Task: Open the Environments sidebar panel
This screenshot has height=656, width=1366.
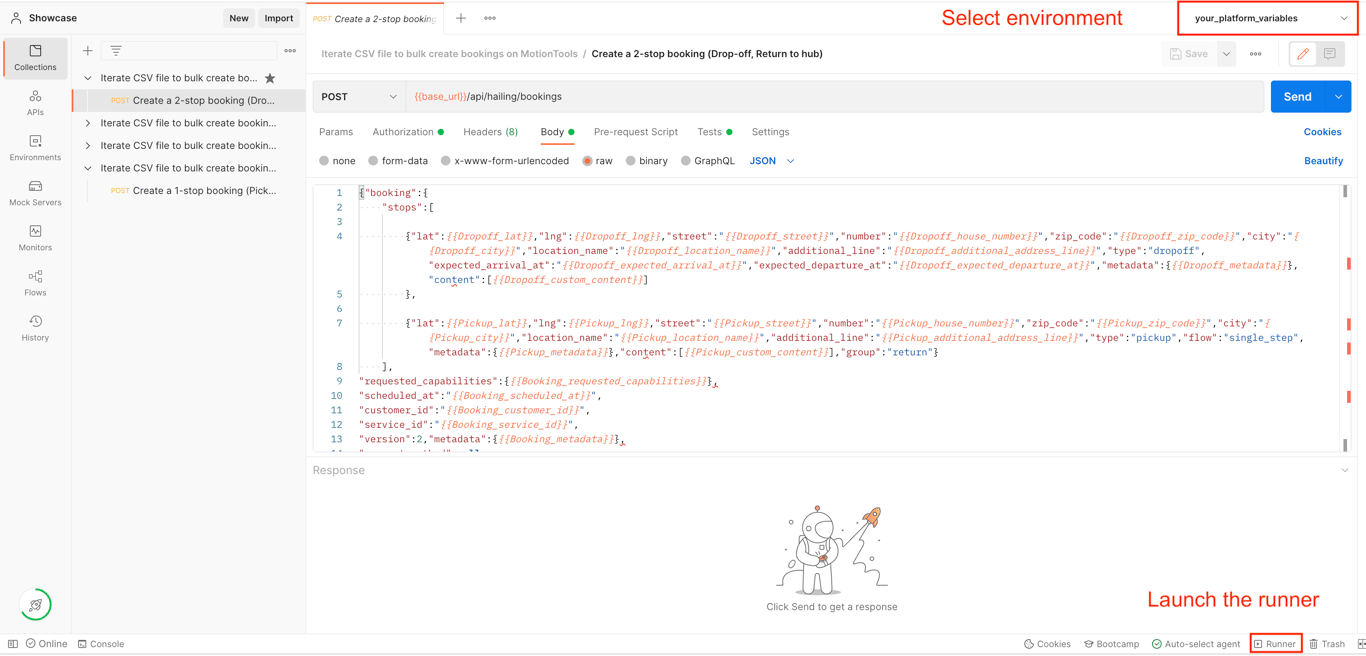Action: pyautogui.click(x=35, y=148)
